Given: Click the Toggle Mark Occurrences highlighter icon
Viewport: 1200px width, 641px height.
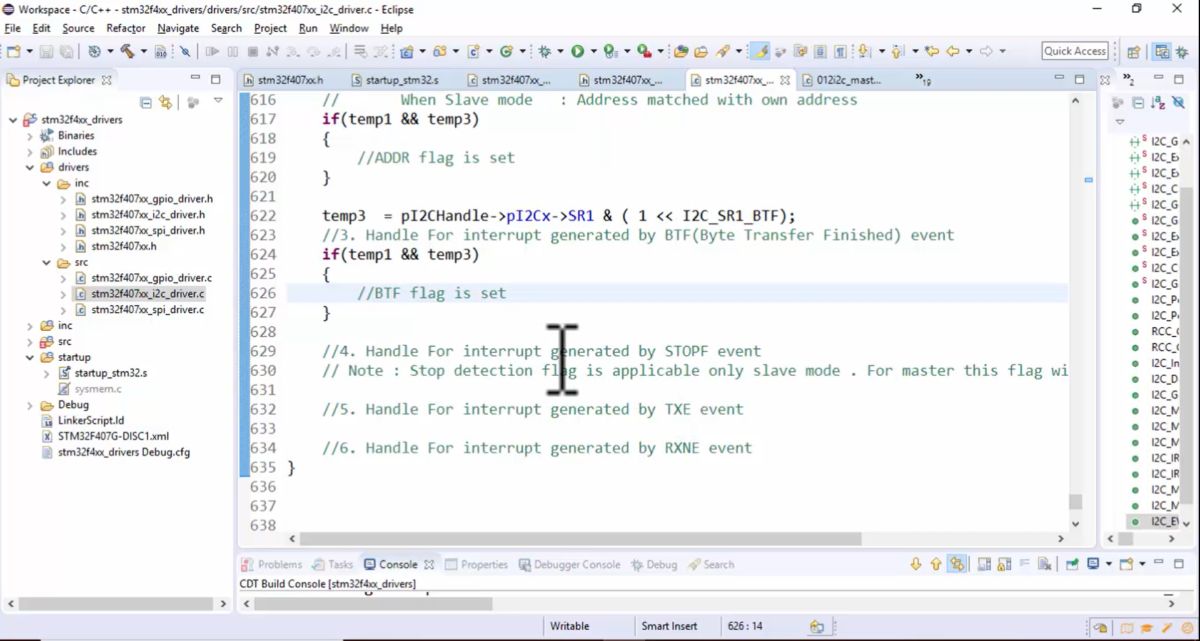Looking at the screenshot, I should [760, 51].
